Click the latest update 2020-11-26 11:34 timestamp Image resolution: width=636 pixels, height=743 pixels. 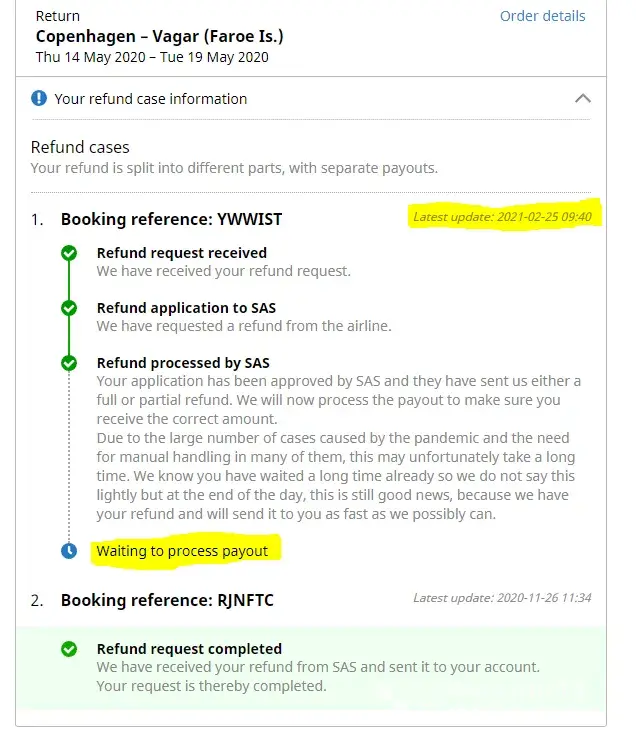(x=502, y=598)
